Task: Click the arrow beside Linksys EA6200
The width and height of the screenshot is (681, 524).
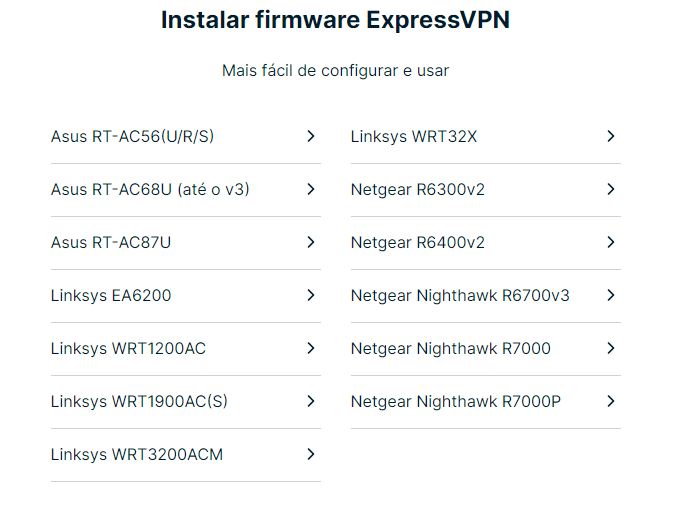Action: tap(311, 295)
